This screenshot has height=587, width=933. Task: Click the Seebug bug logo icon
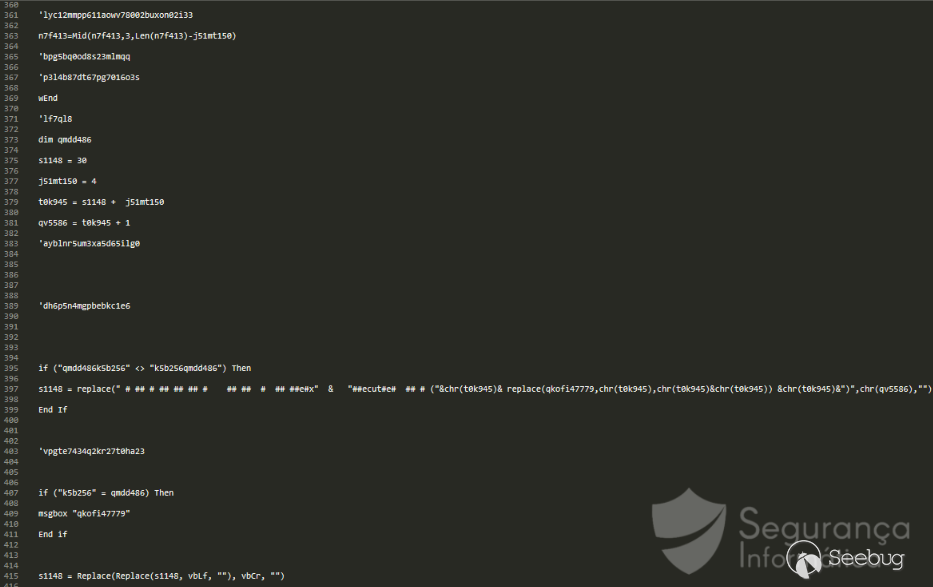(804, 558)
